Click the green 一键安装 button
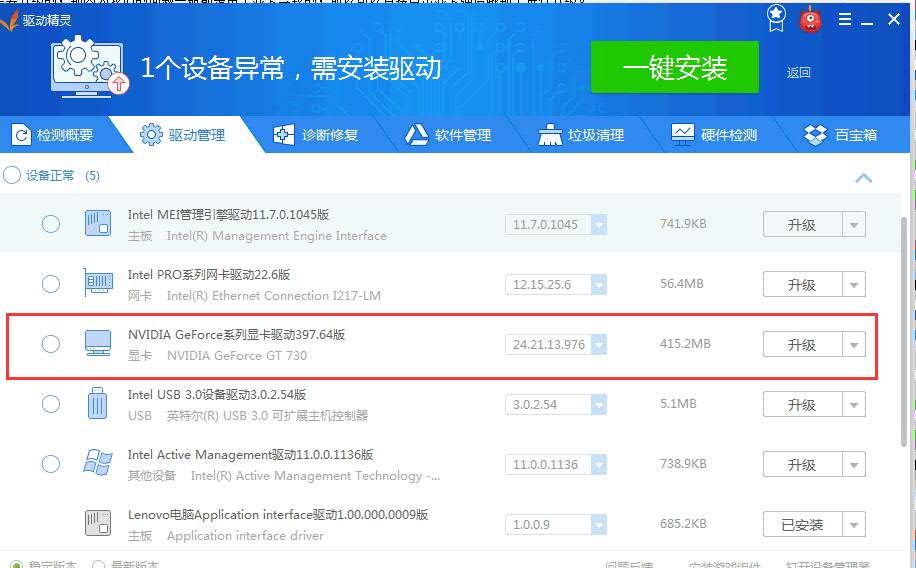Screen dimensions: 916x568 (675, 67)
